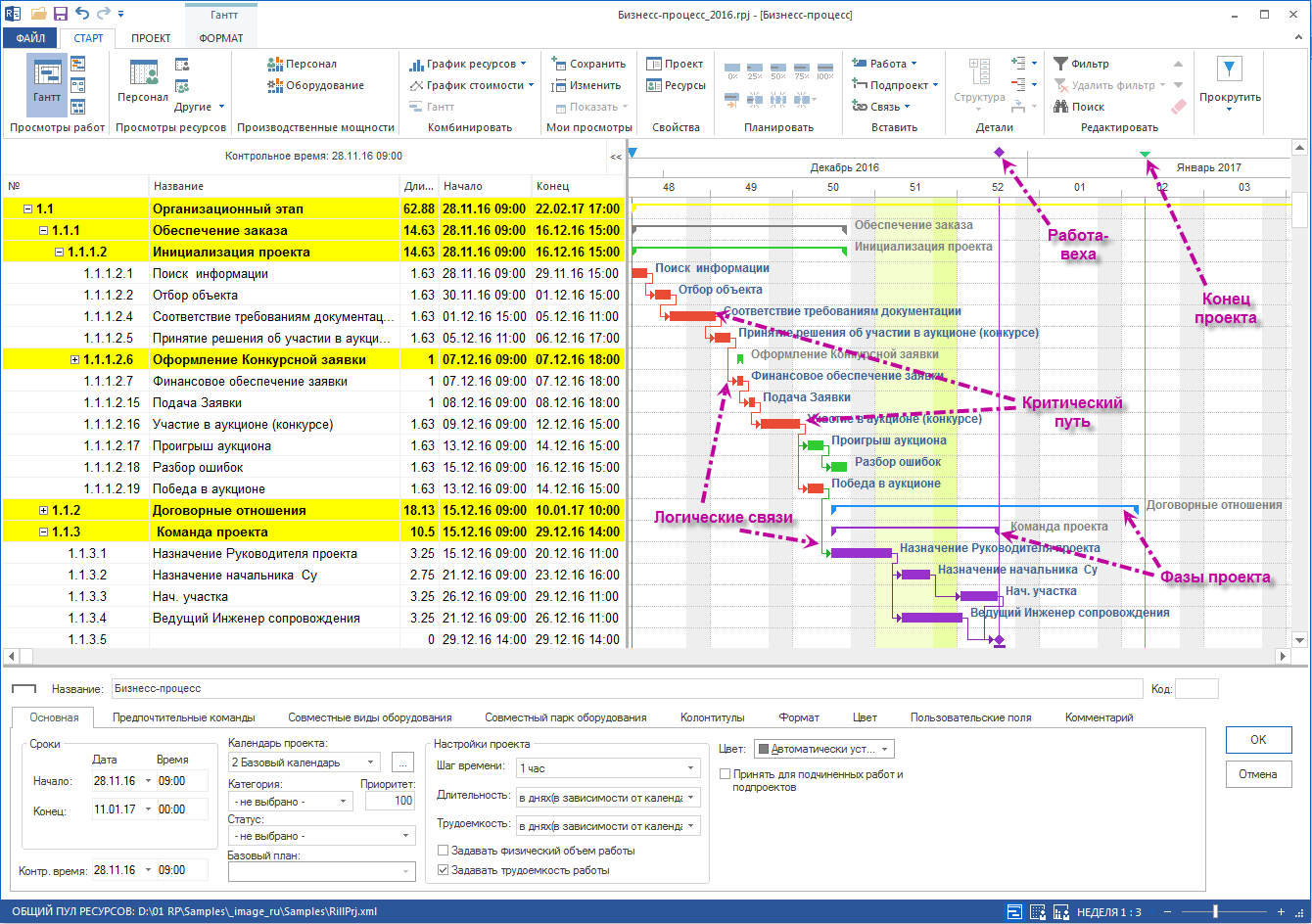
Task: Click the pink eraser icon
Action: 1179,107
